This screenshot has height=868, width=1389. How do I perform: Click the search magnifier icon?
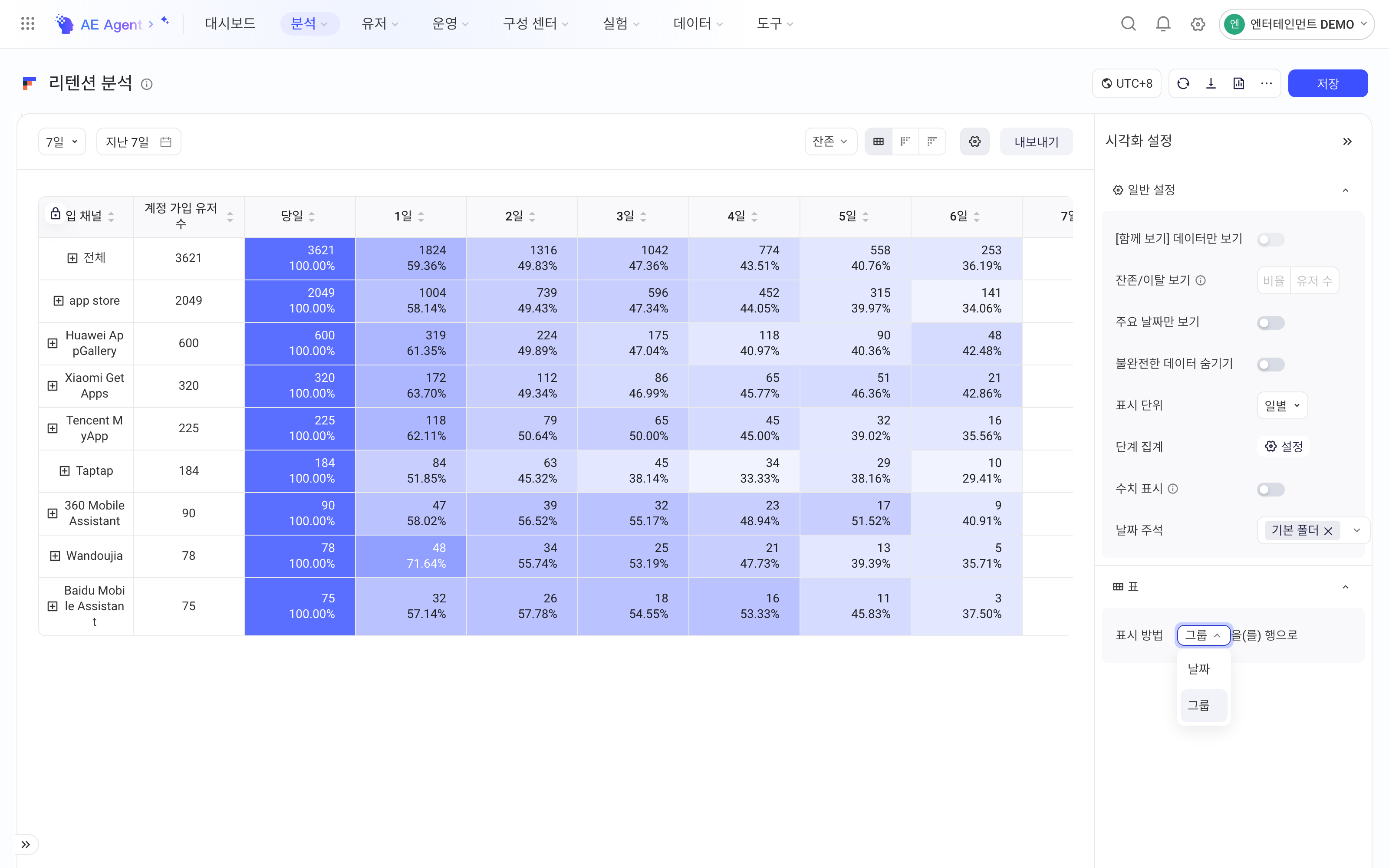[1129, 24]
